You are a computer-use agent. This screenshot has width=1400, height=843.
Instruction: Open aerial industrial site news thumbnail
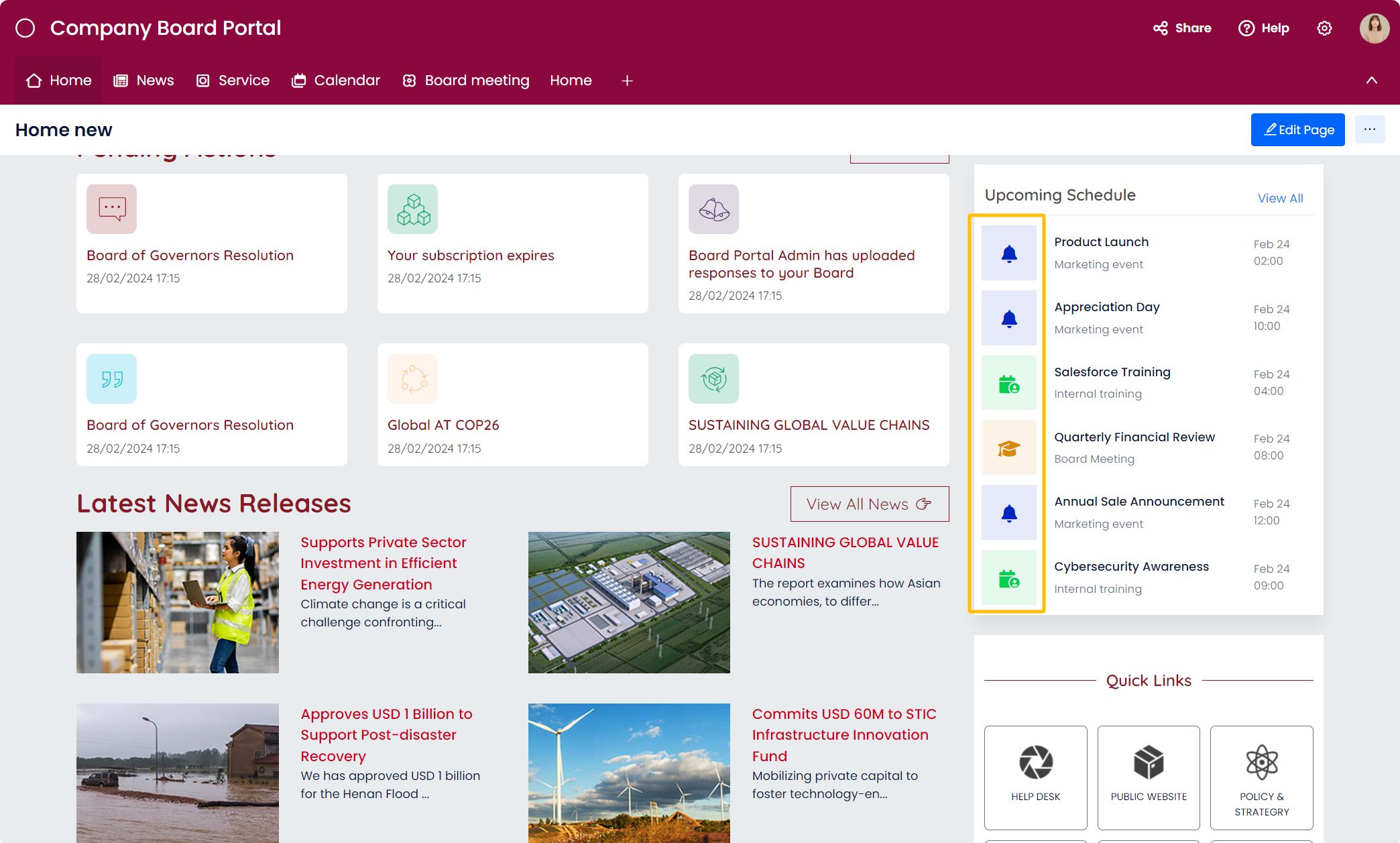pyautogui.click(x=629, y=602)
